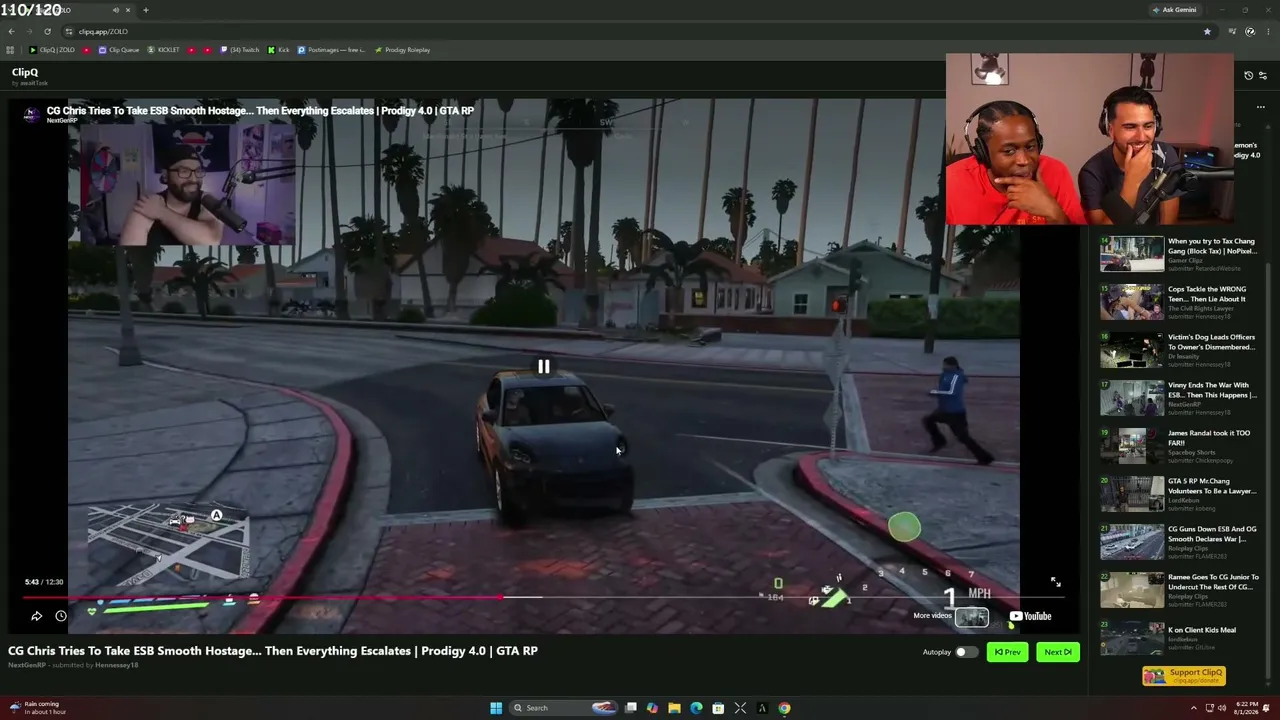Open Microsoft Store from the taskbar
This screenshot has height=720, width=1280.
pyautogui.click(x=718, y=708)
